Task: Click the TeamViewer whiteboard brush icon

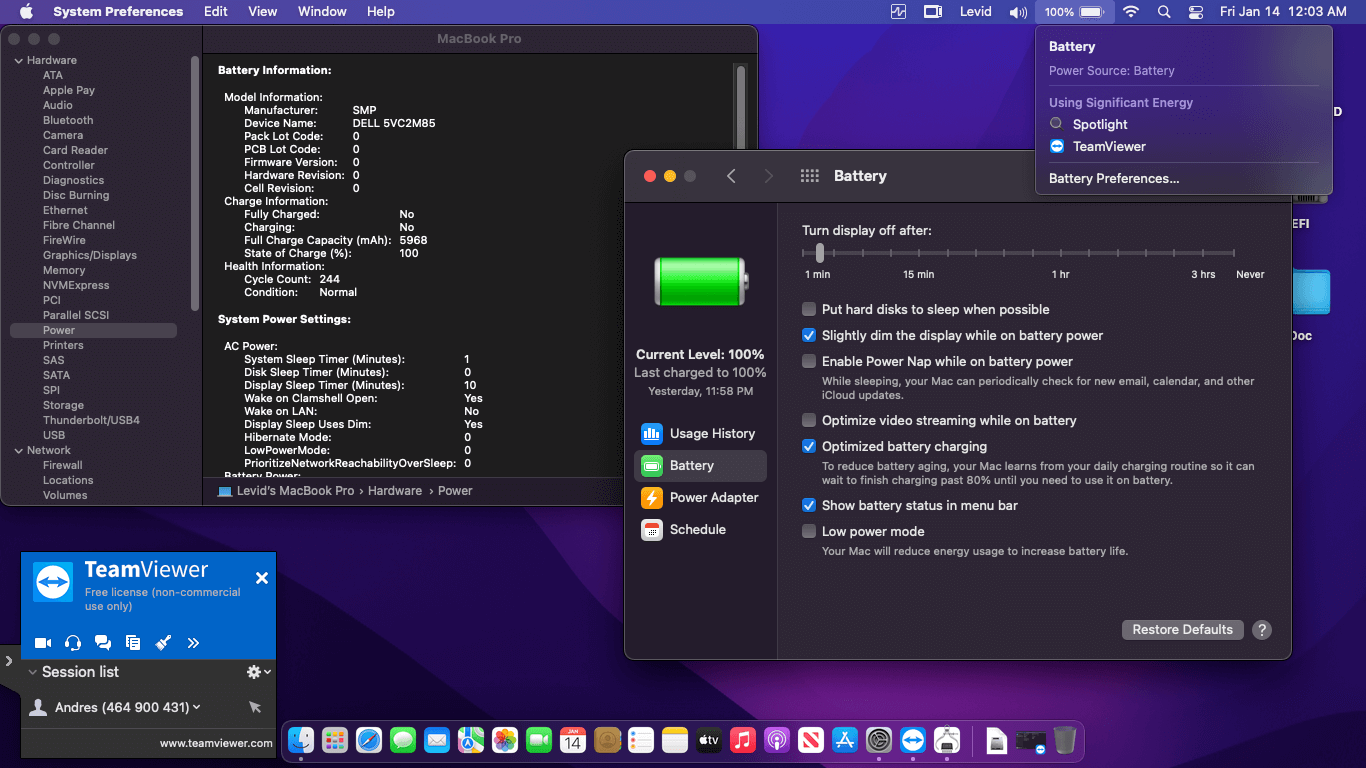Action: click(163, 643)
